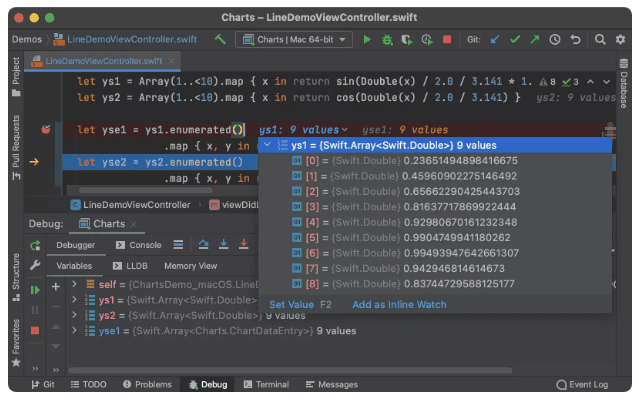Viewport: 639px width, 402px height.
Task: Go to next highlighted error arrow
Action: [606, 82]
